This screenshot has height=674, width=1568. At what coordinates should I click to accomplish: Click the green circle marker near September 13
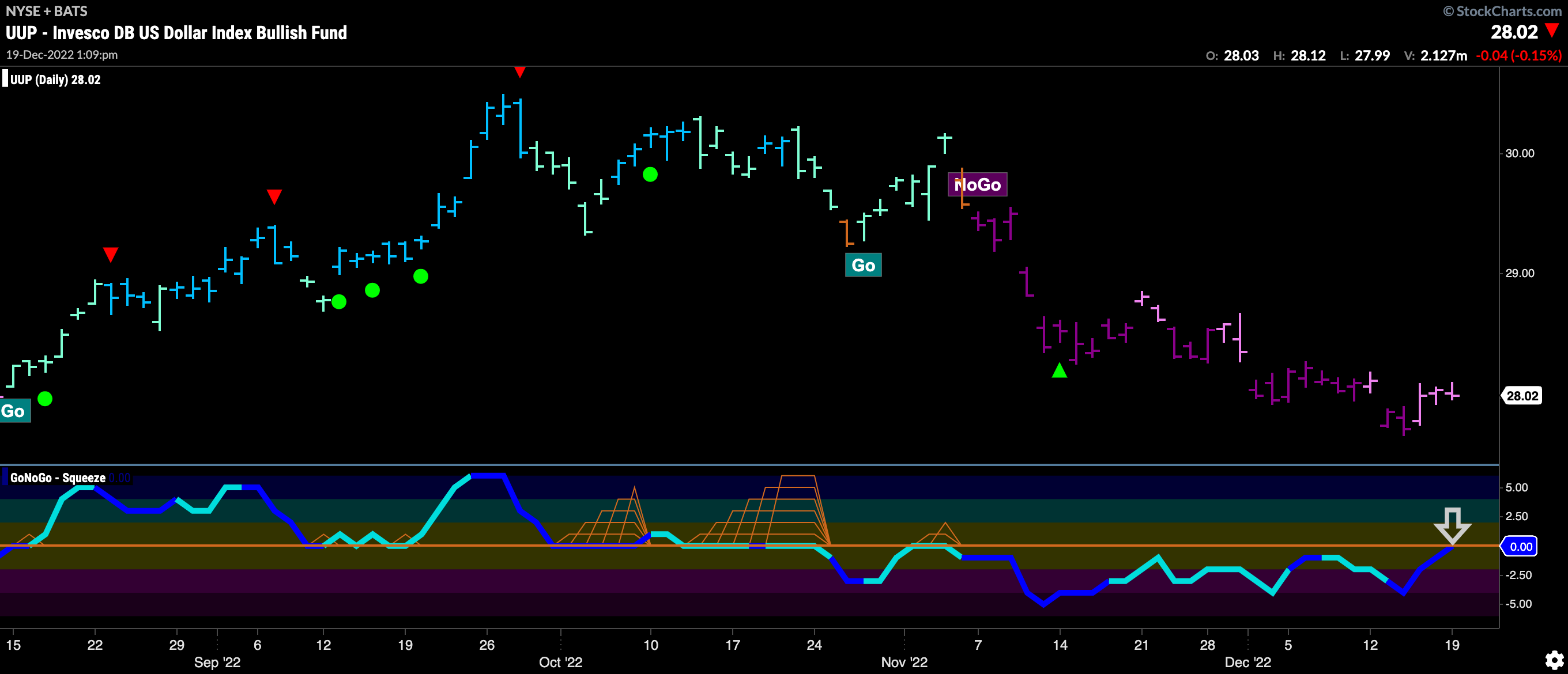[x=339, y=302]
